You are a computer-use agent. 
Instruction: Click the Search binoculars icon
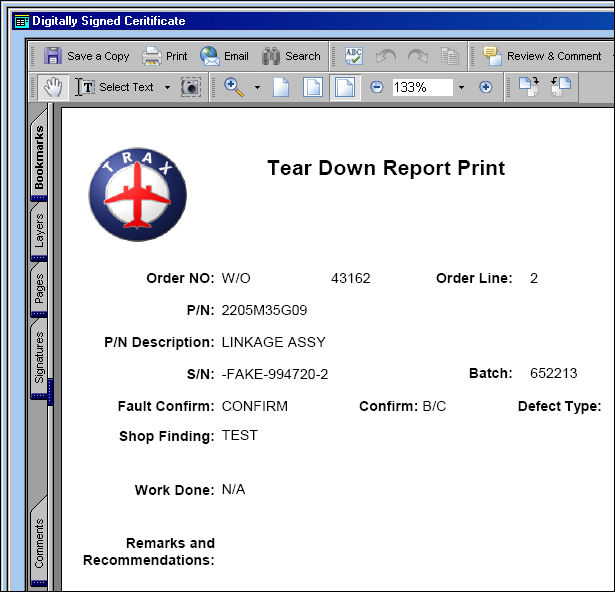pyautogui.click(x=271, y=56)
